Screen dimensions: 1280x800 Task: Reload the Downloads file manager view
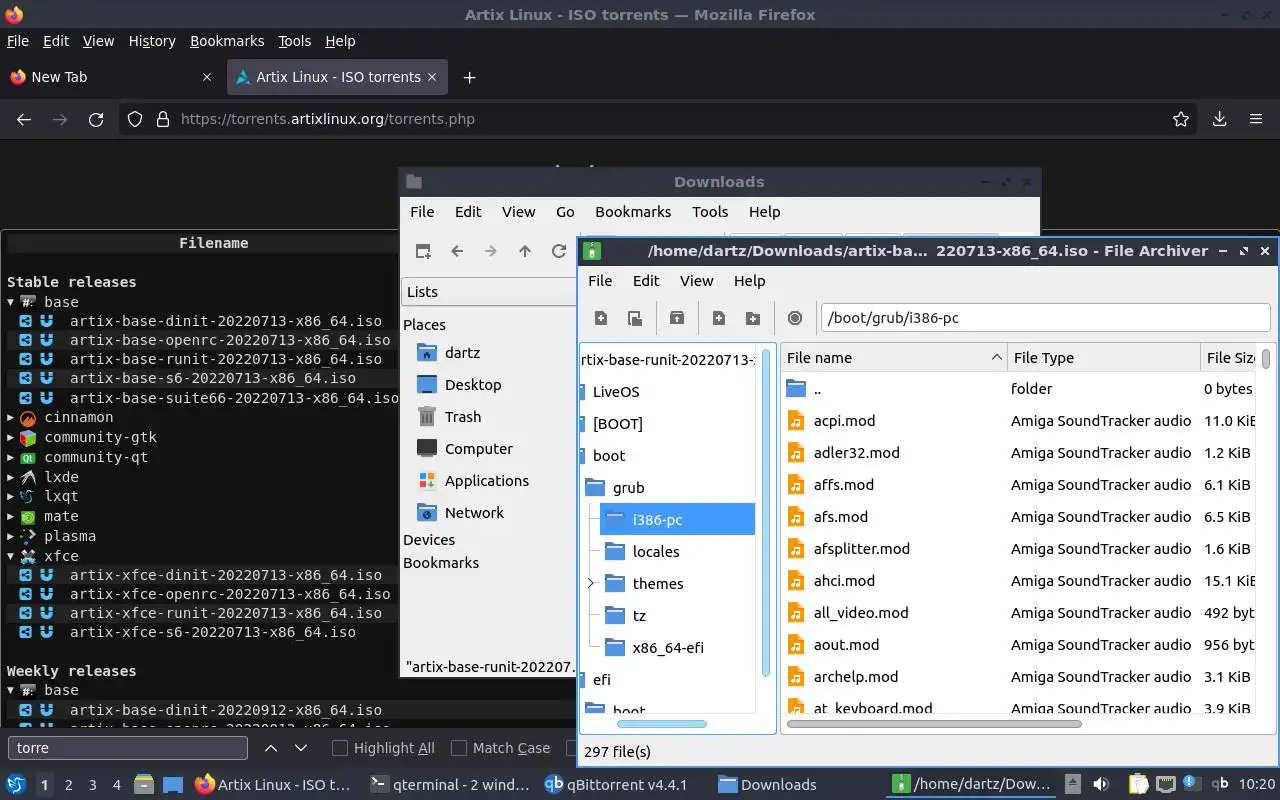click(x=559, y=251)
